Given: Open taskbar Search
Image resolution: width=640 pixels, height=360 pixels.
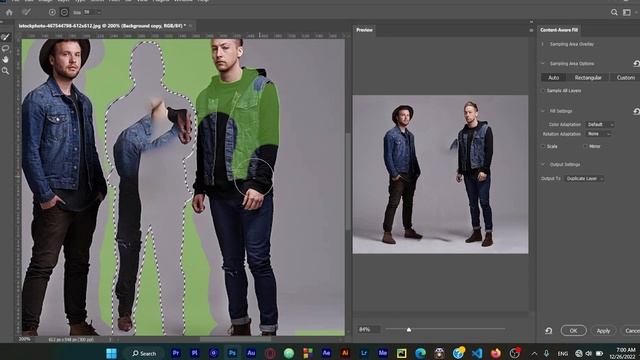Looking at the screenshot, I should pos(144,353).
